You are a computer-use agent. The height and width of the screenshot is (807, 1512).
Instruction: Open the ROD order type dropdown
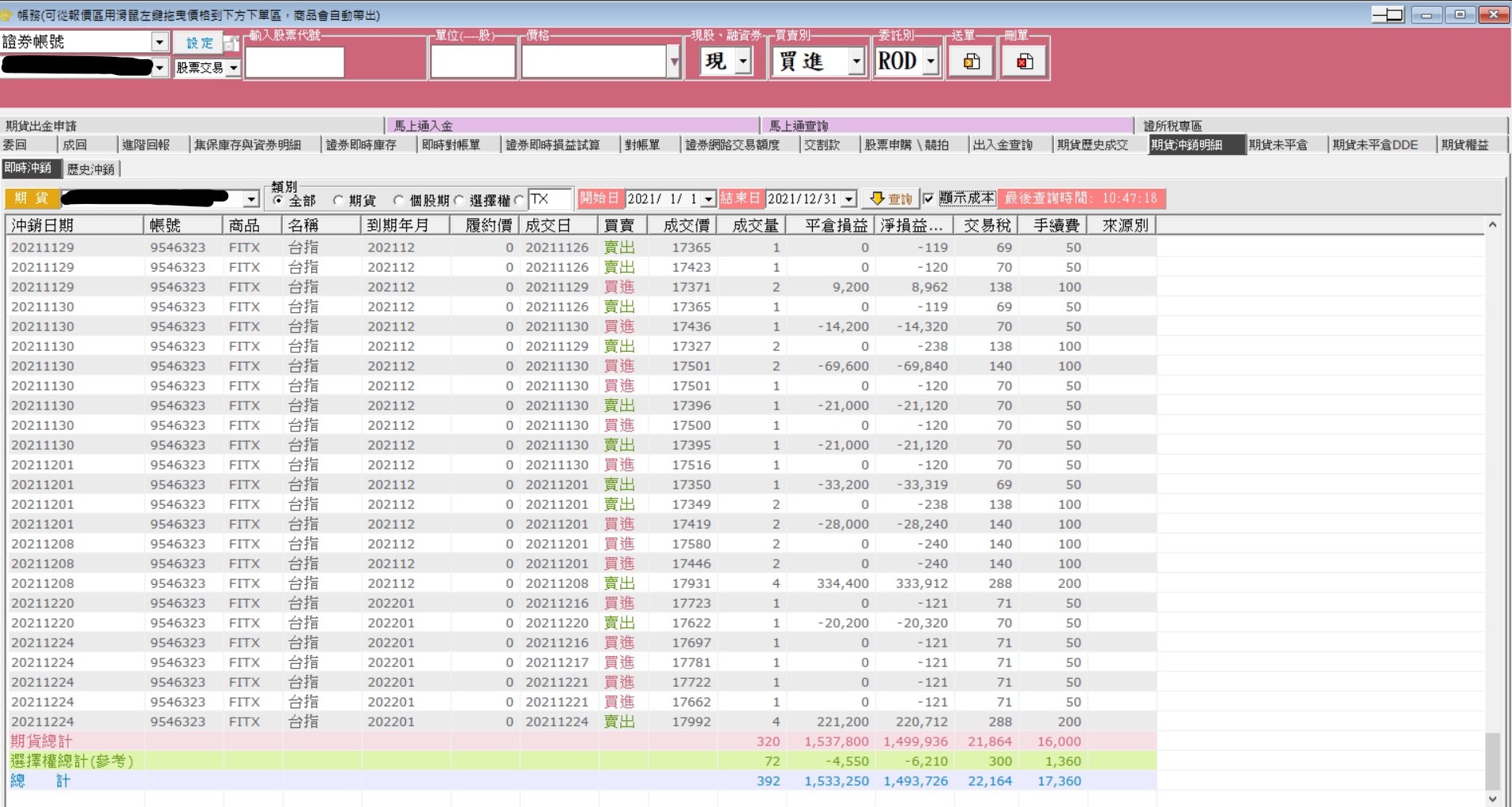coord(931,62)
